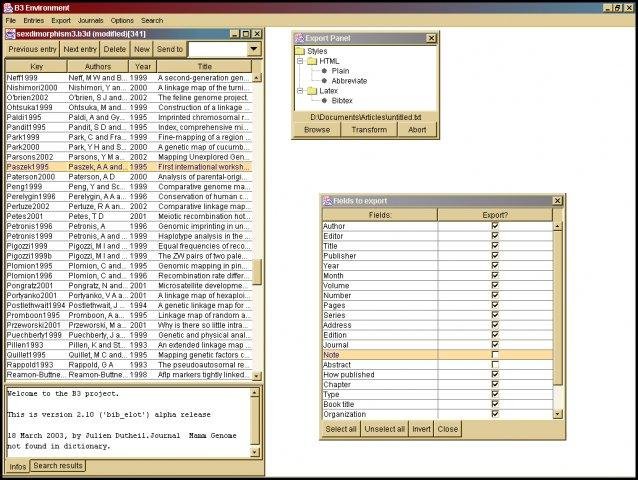This screenshot has height=480, width=638.
Task: Open the Export menu
Action: click(x=61, y=20)
